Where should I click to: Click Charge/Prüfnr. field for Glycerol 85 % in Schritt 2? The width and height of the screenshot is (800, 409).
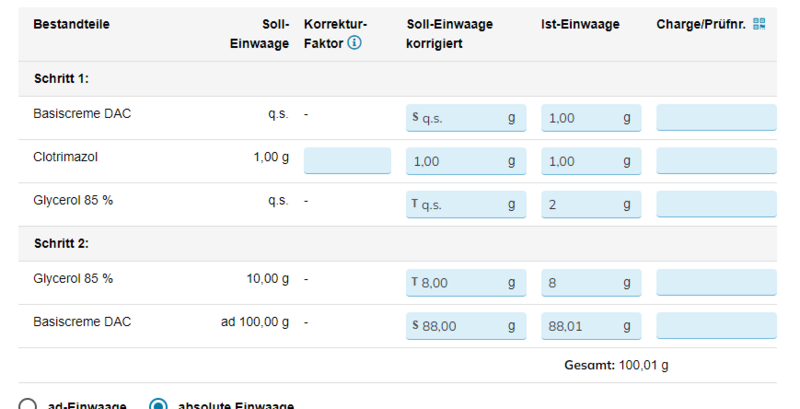[x=716, y=282]
